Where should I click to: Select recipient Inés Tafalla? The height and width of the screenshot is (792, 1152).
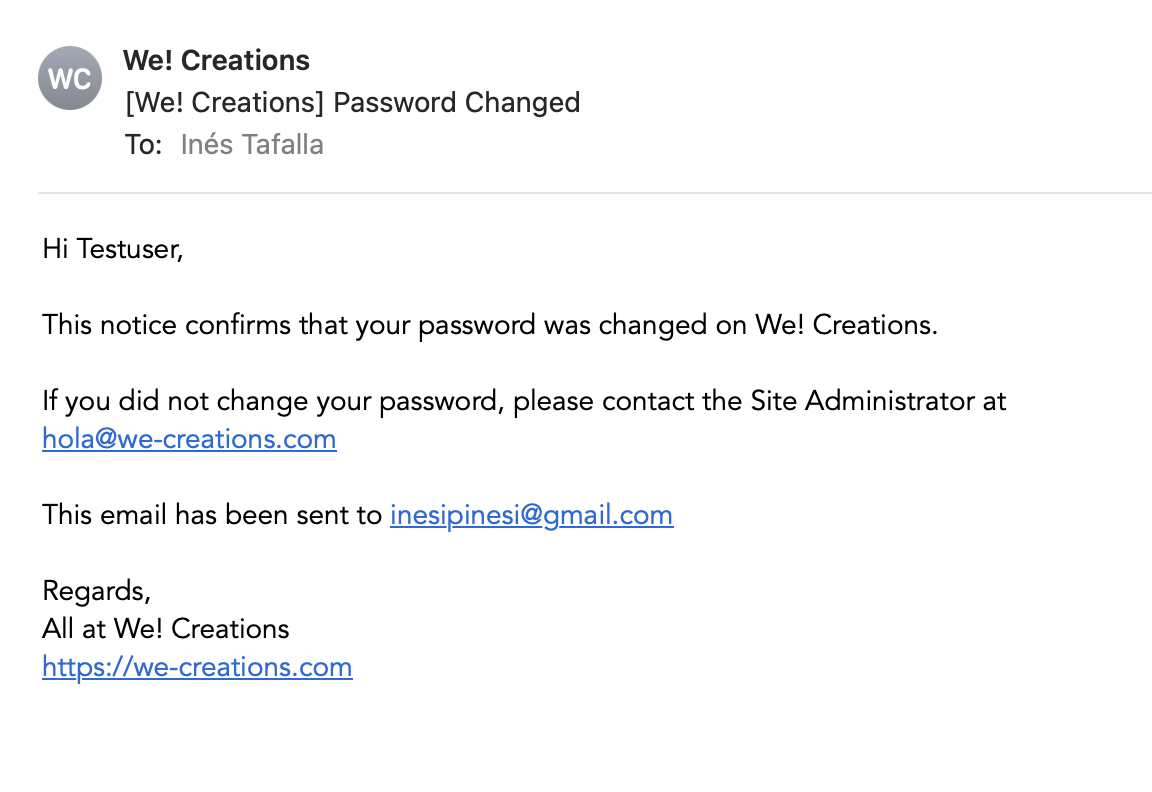[x=252, y=145]
